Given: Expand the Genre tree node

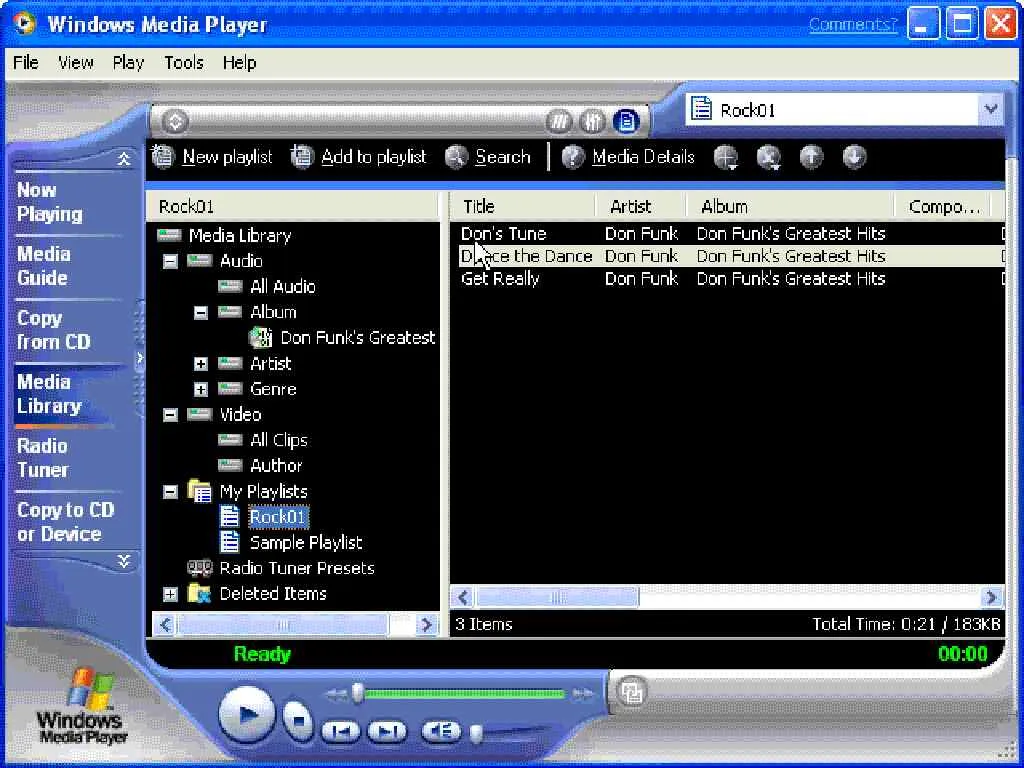Looking at the screenshot, I should click(200, 389).
